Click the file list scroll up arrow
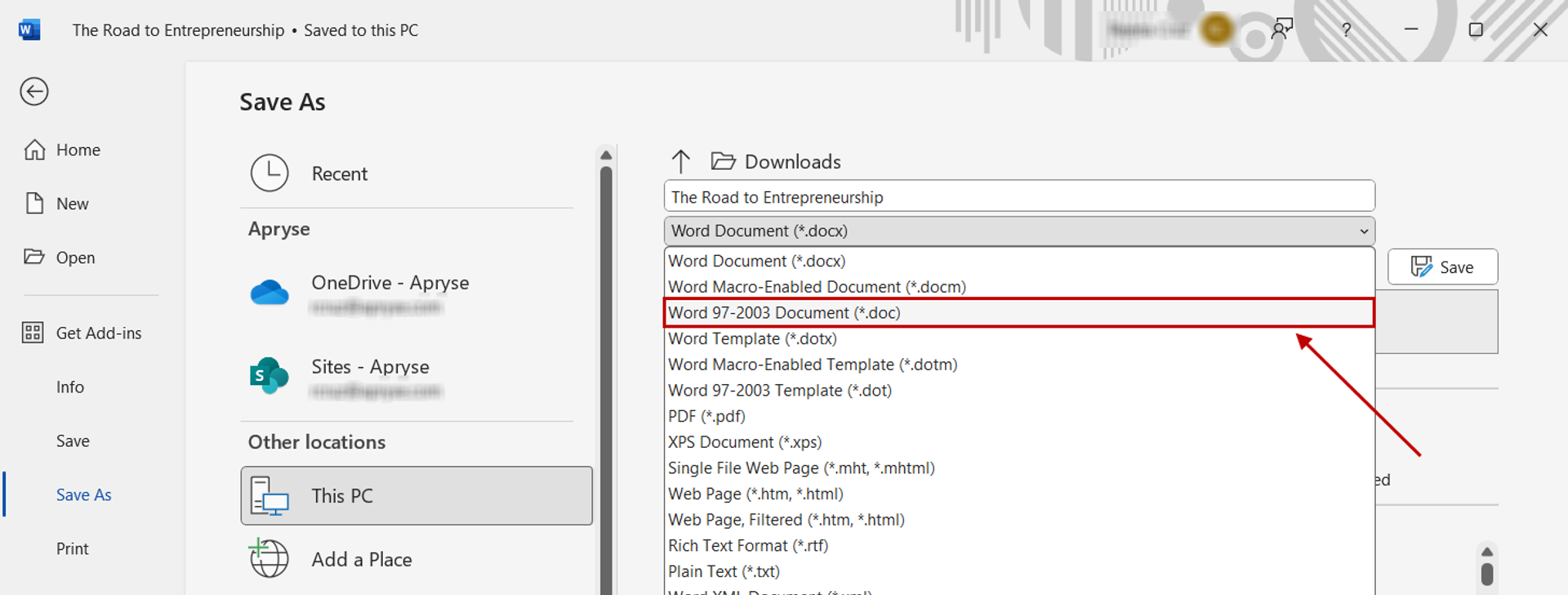This screenshot has height=595, width=1568. 1487,552
